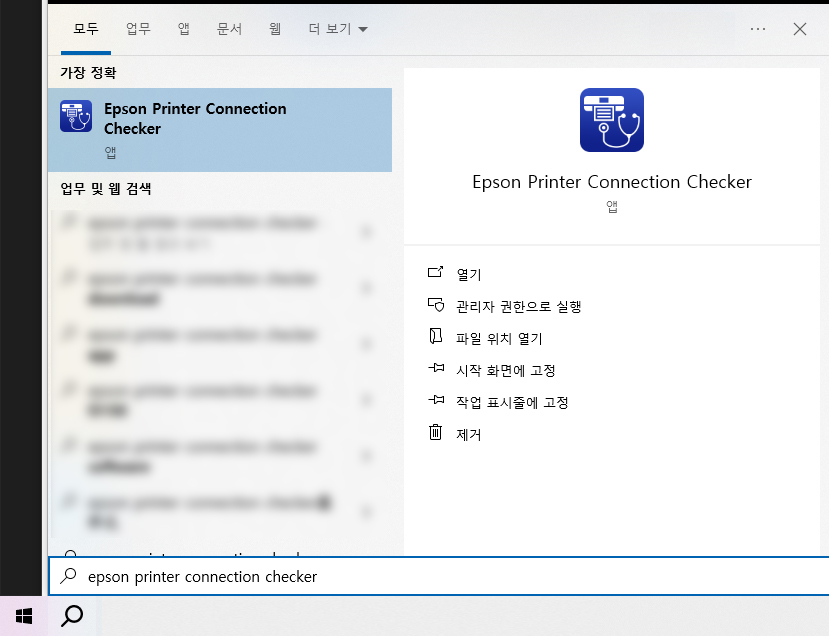The width and height of the screenshot is (829, 636).
Task: Select the 웹 search filter tab
Action: 274,29
